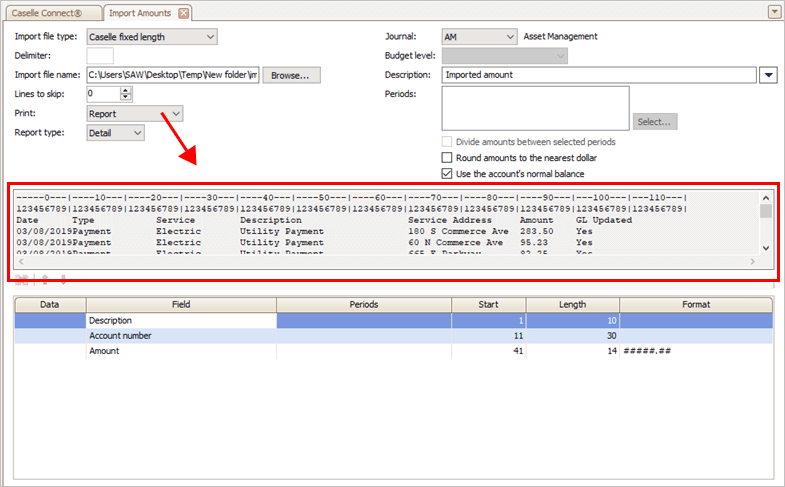
Task: Increase the Lines to skip value
Action: 126,90
